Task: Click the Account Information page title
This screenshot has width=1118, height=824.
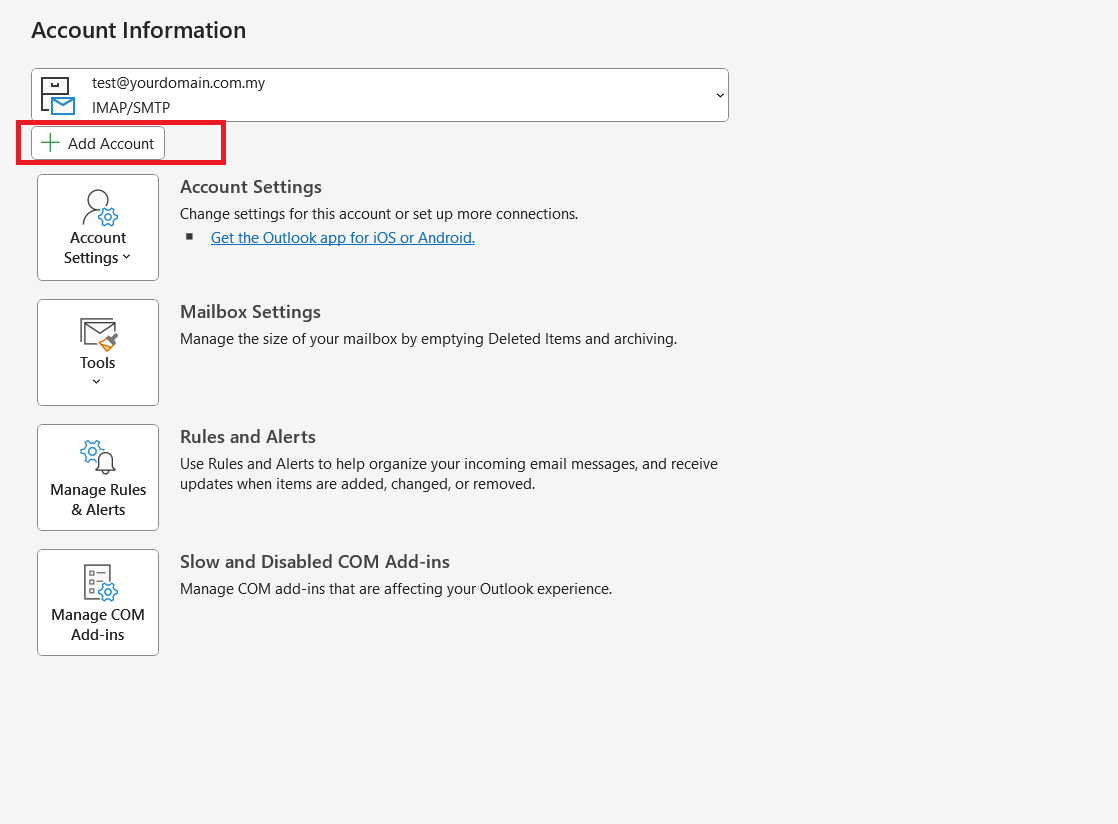Action: coord(138,30)
